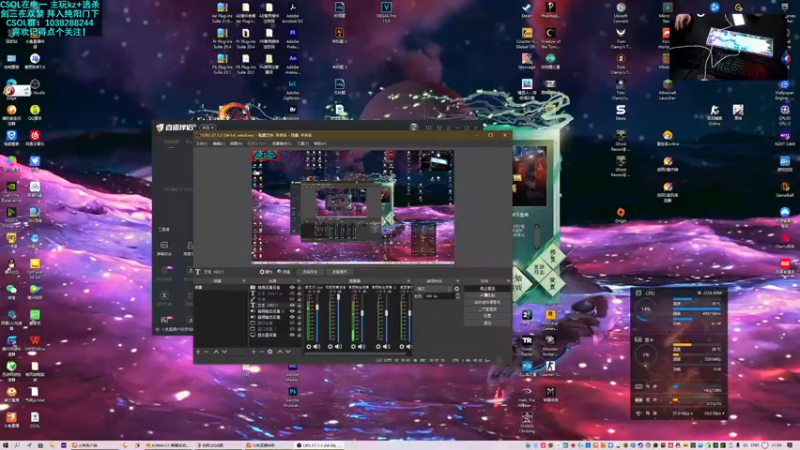Screen dimensions: 800x450
Task: Adjust transition duration spinner arrows
Action: pyautogui.click(x=458, y=296)
